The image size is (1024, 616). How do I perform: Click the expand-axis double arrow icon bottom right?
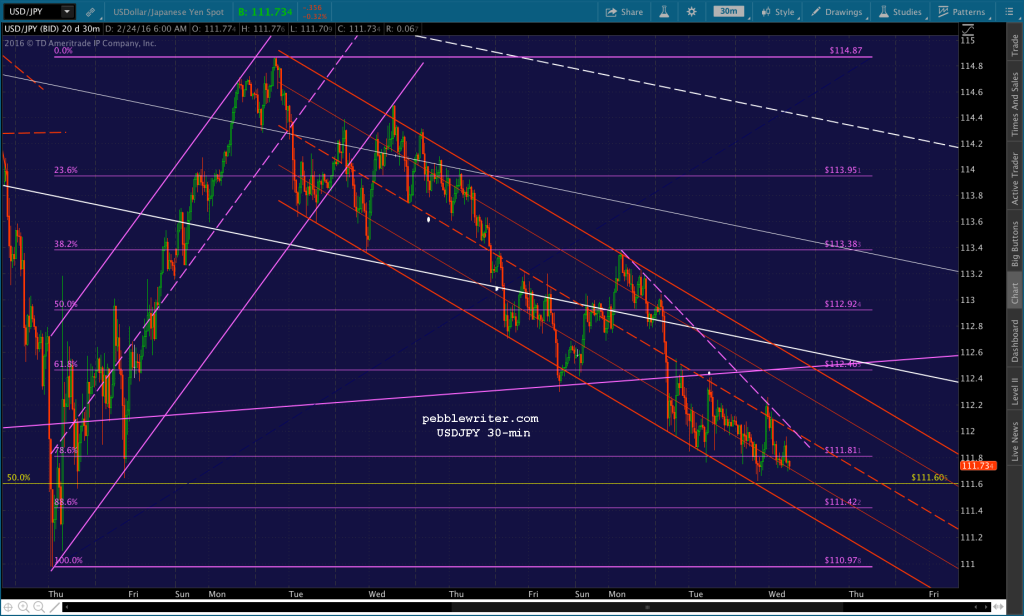point(997,607)
